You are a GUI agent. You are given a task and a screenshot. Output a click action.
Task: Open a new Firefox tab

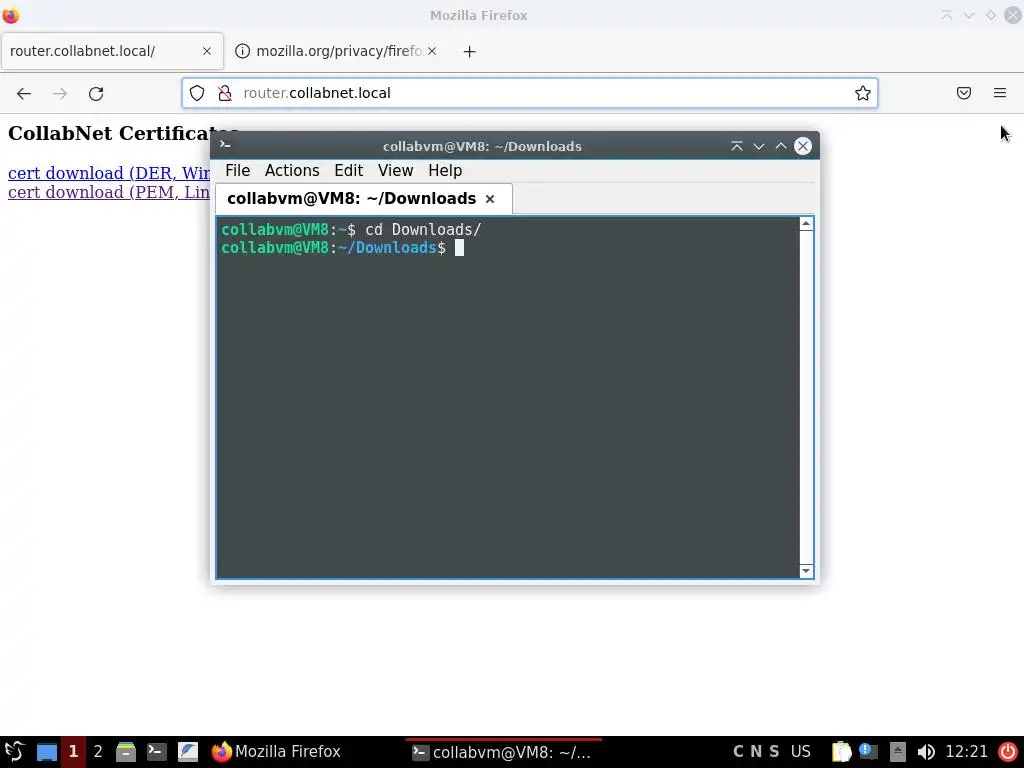coord(470,52)
